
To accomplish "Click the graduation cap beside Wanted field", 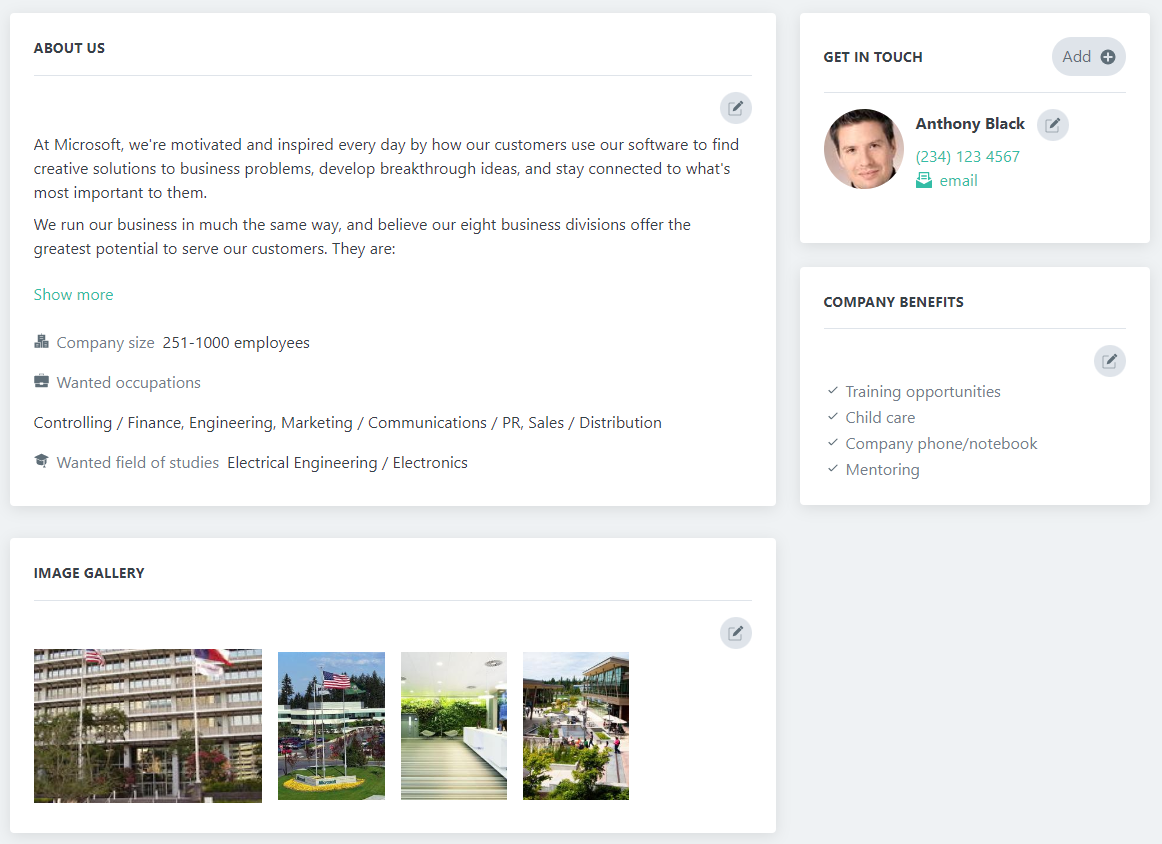I will point(41,461).
